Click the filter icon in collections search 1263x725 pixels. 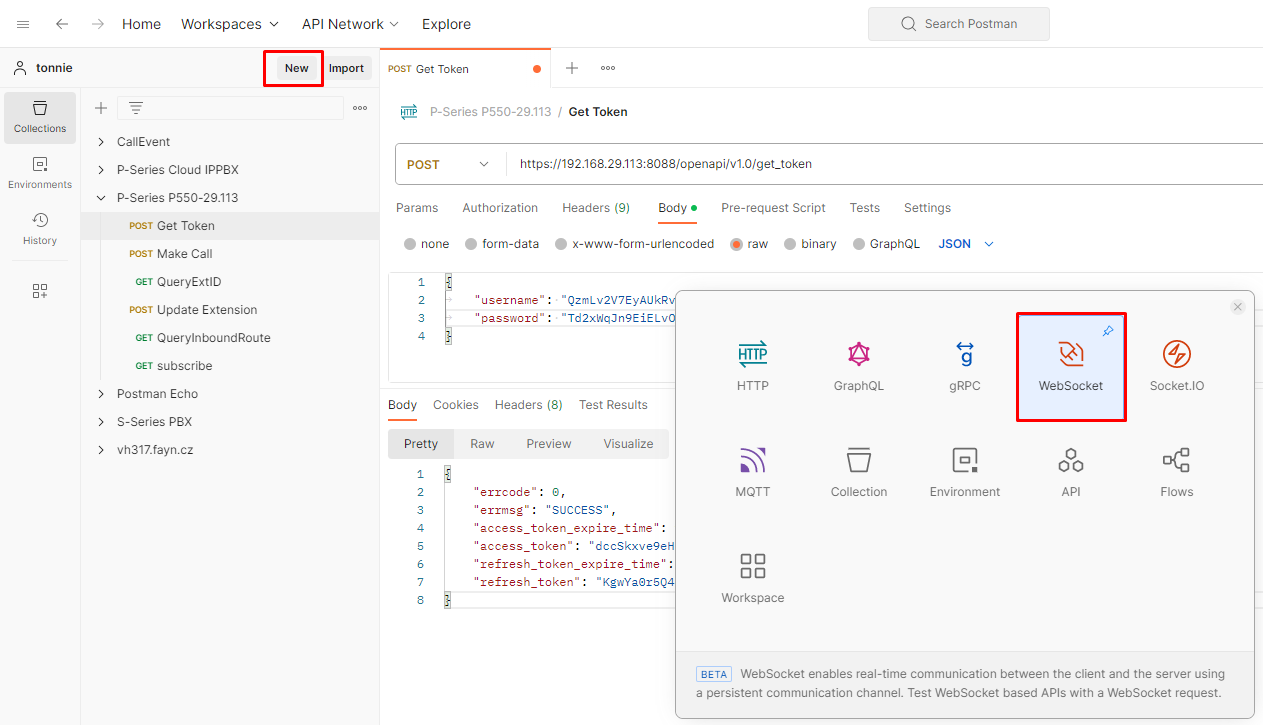click(136, 108)
